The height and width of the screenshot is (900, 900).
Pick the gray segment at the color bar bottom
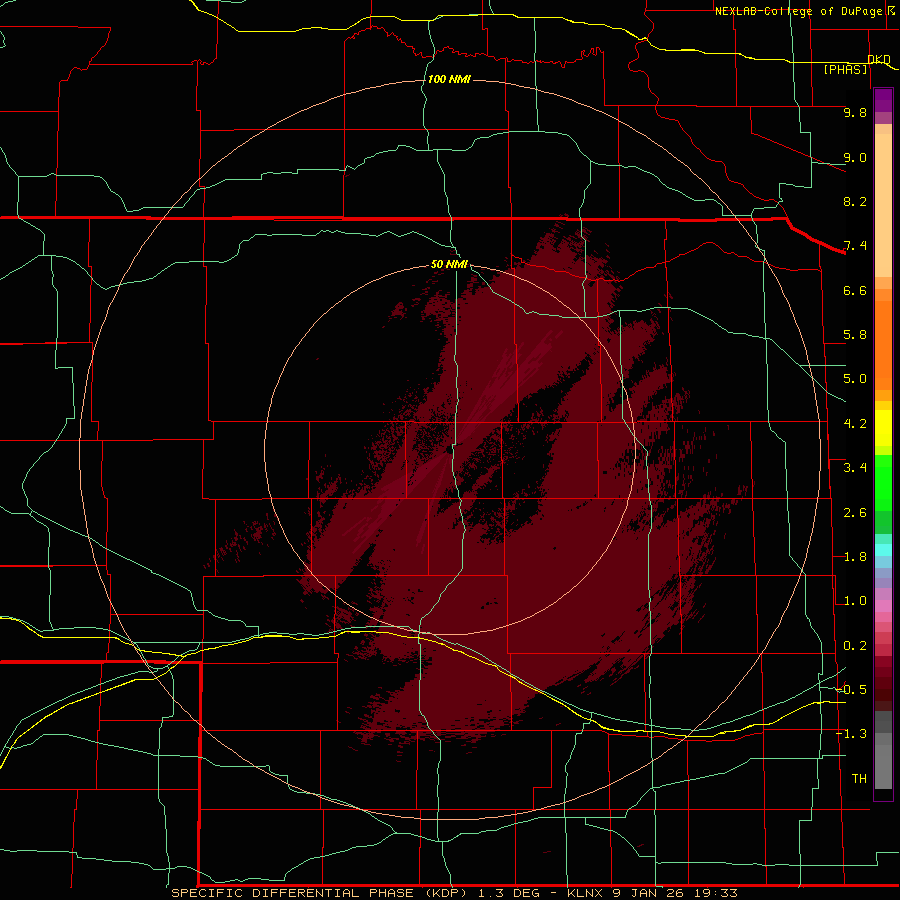pyautogui.click(x=883, y=766)
